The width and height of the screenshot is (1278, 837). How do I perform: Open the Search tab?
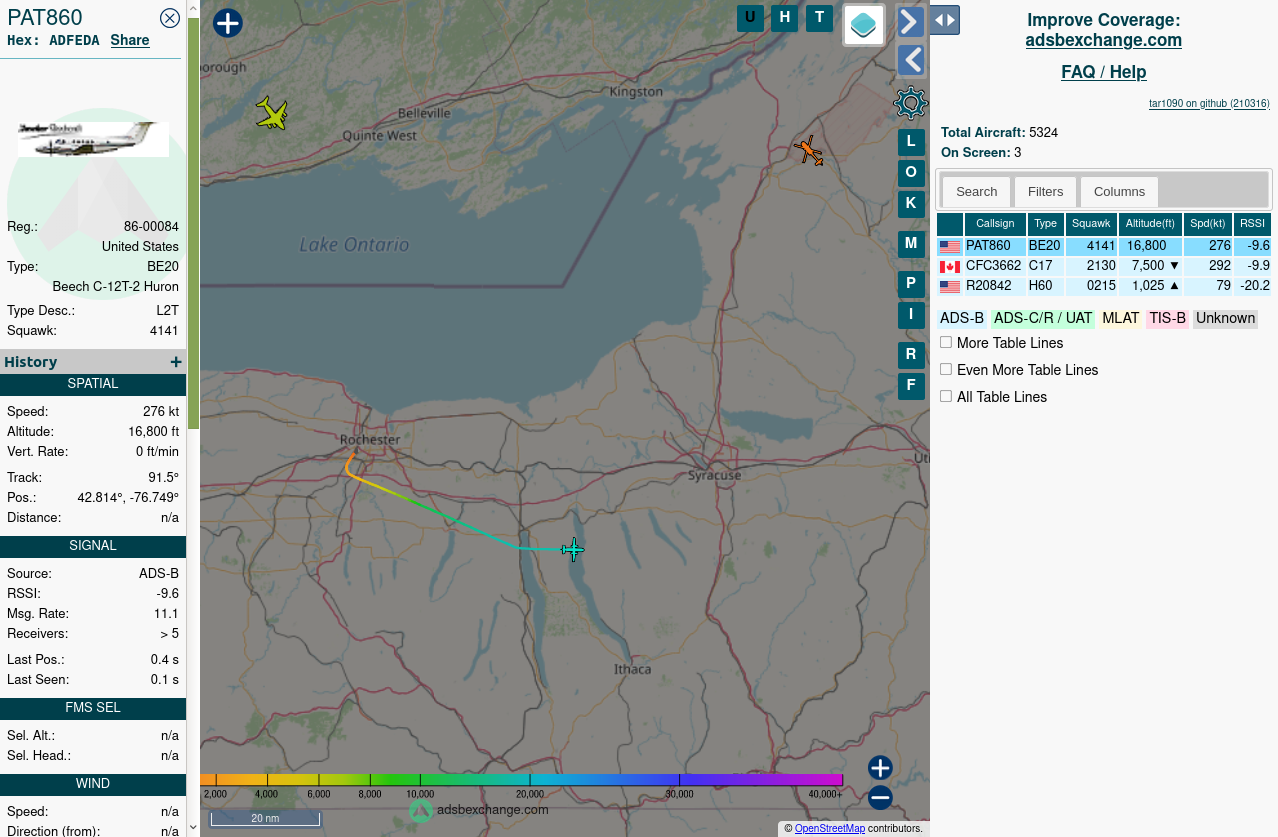[976, 192]
